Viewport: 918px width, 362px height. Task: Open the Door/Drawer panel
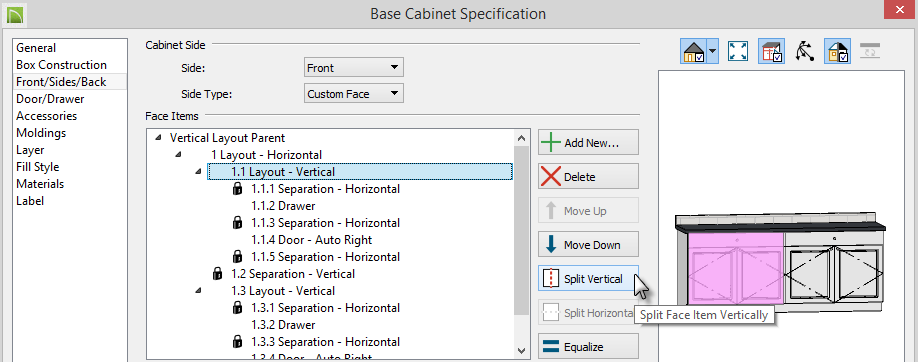point(50,99)
